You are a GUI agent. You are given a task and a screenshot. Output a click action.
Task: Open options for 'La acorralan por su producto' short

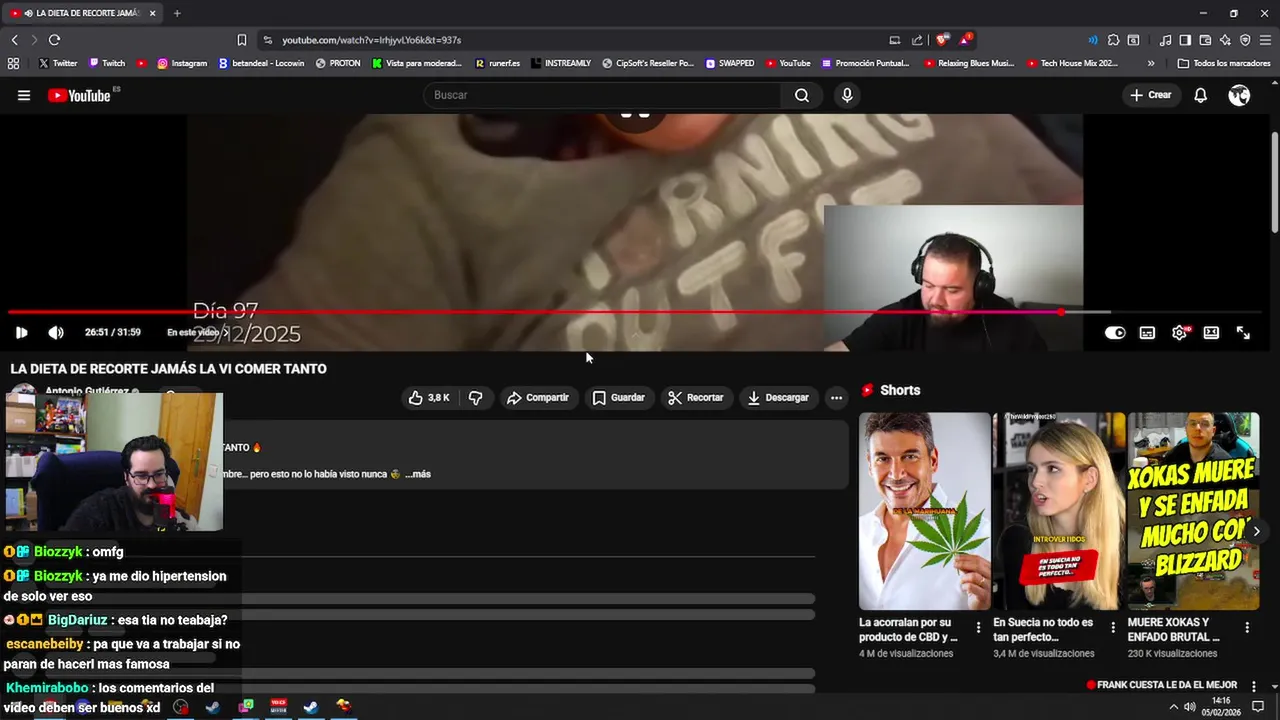(978, 628)
